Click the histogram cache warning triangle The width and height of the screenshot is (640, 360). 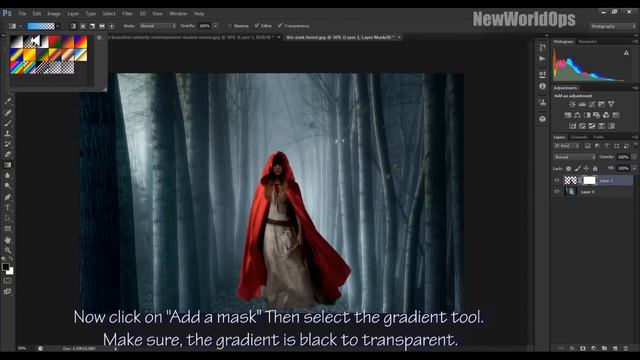click(626, 53)
